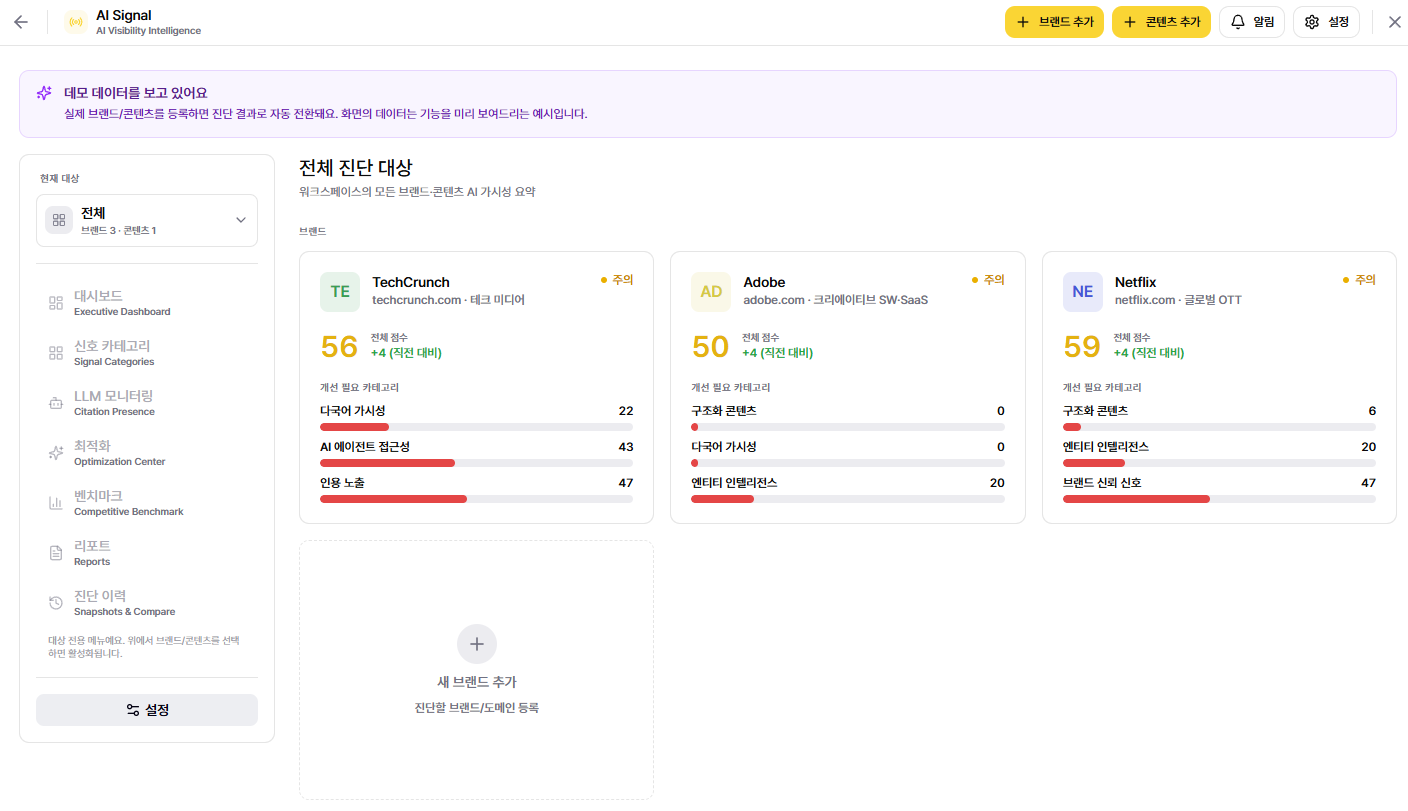
Task: Click the NE avatar on Netflix card
Action: tap(1083, 291)
